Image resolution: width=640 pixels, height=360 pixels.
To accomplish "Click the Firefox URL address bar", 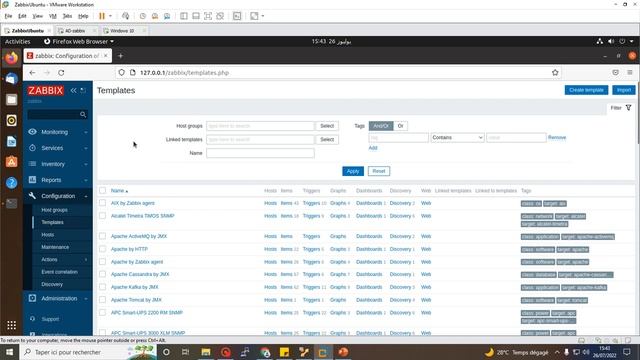I will 339,73.
